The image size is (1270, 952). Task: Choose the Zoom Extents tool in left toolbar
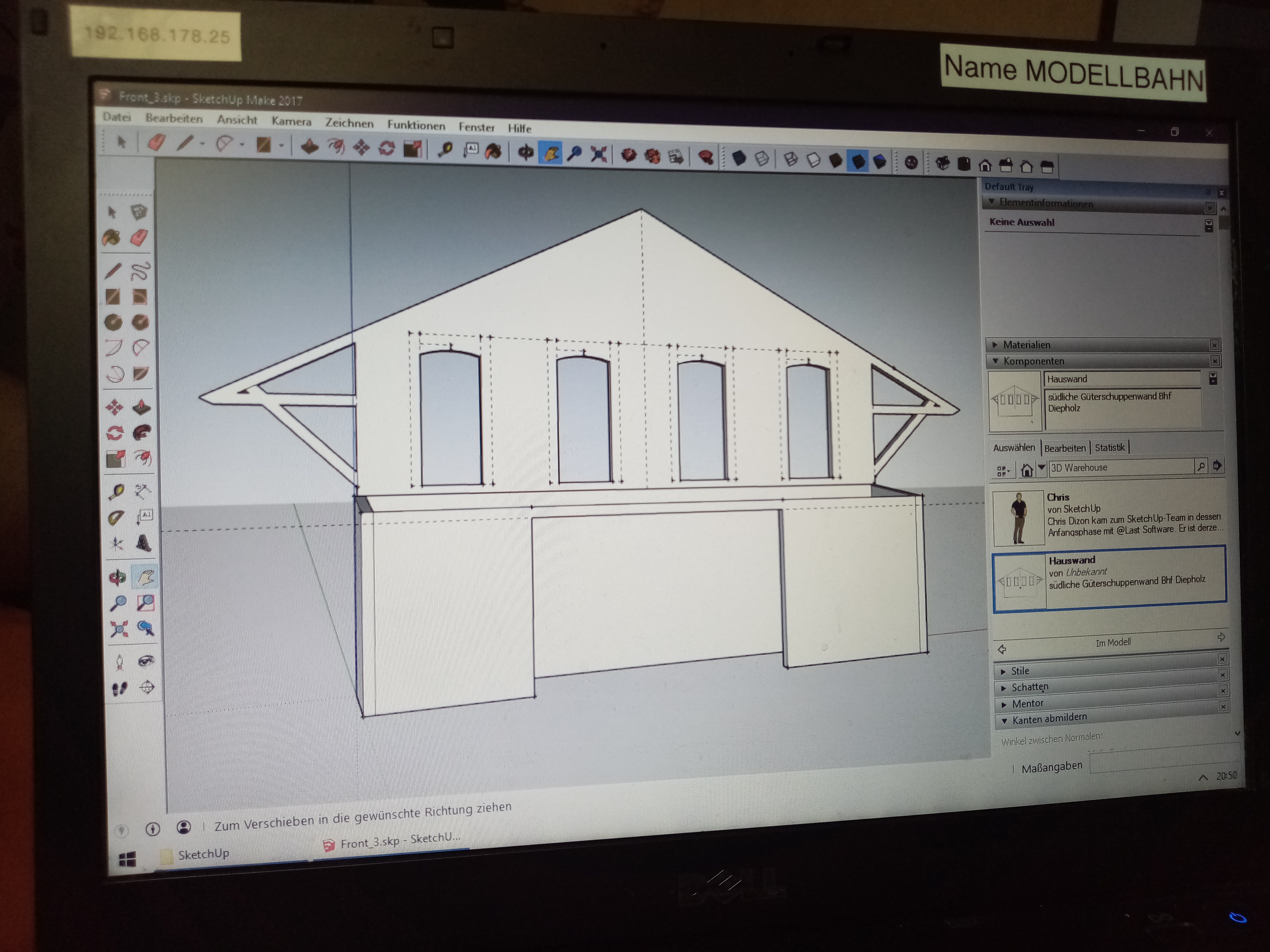coord(119,629)
